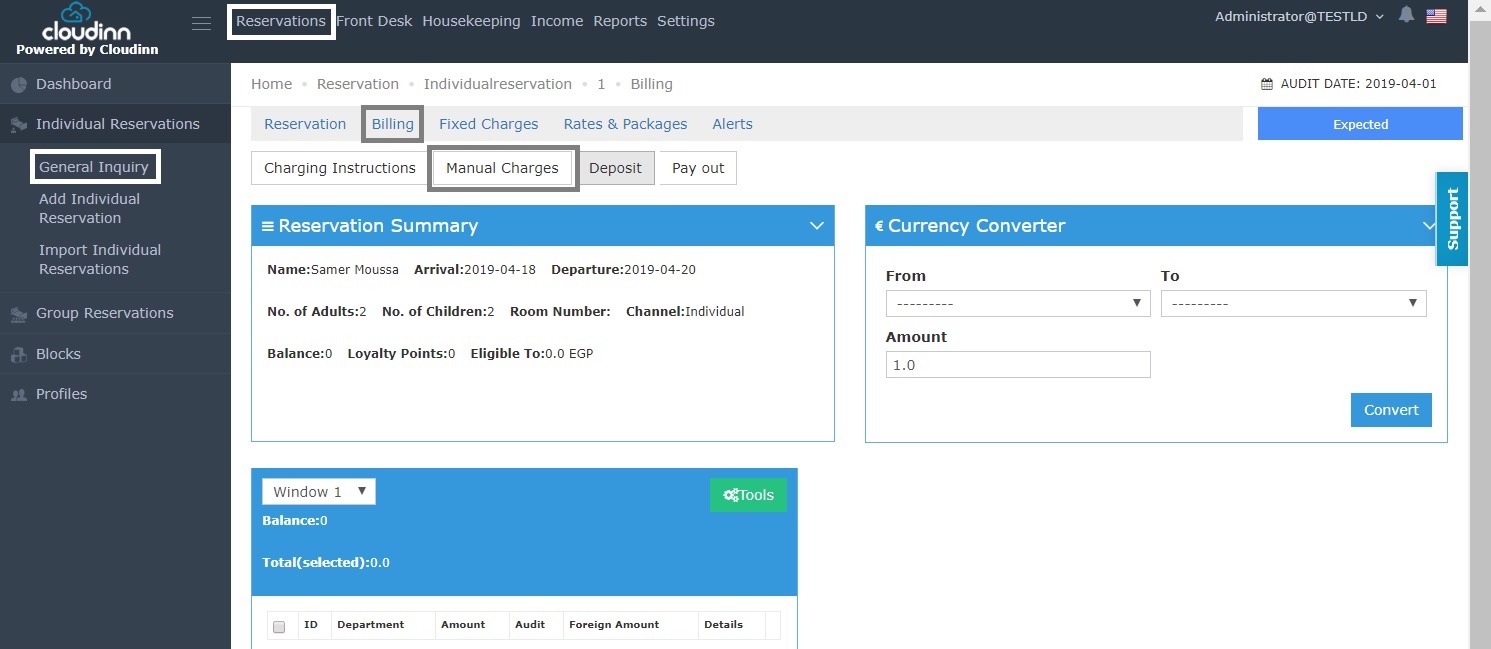Open the Reports menu
Viewport: 1491px width, 649px height.
620,21
